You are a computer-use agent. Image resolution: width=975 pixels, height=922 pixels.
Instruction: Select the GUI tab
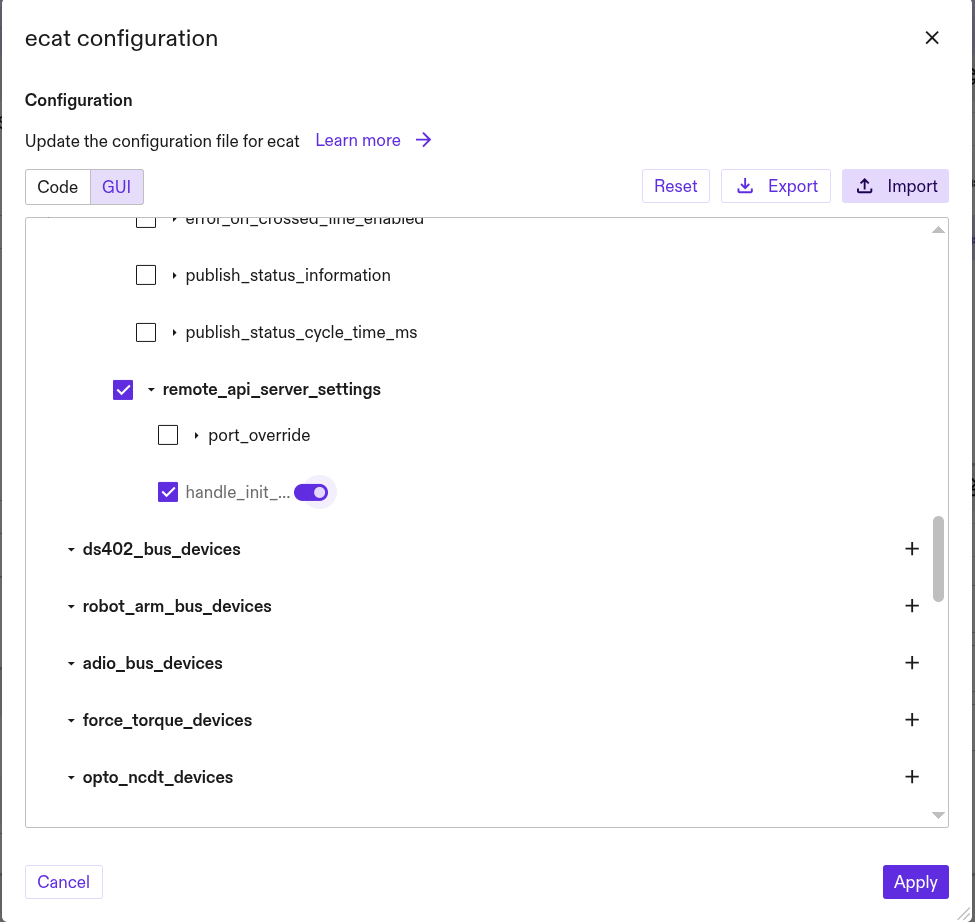coord(115,186)
